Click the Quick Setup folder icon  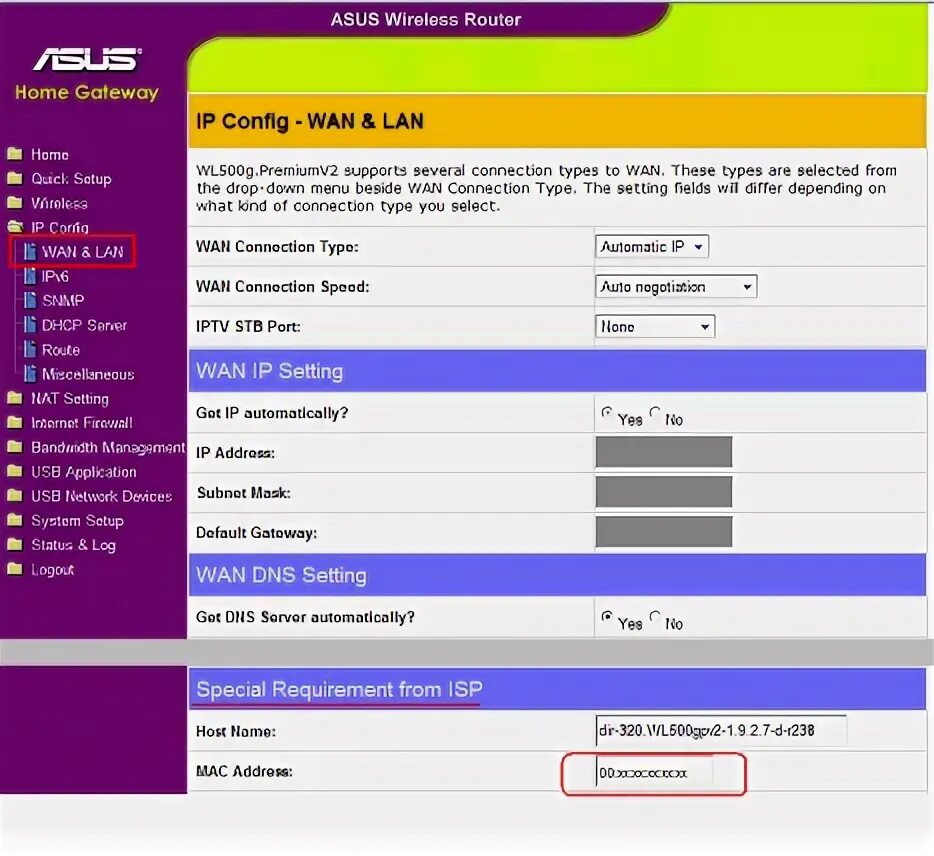(x=15, y=179)
